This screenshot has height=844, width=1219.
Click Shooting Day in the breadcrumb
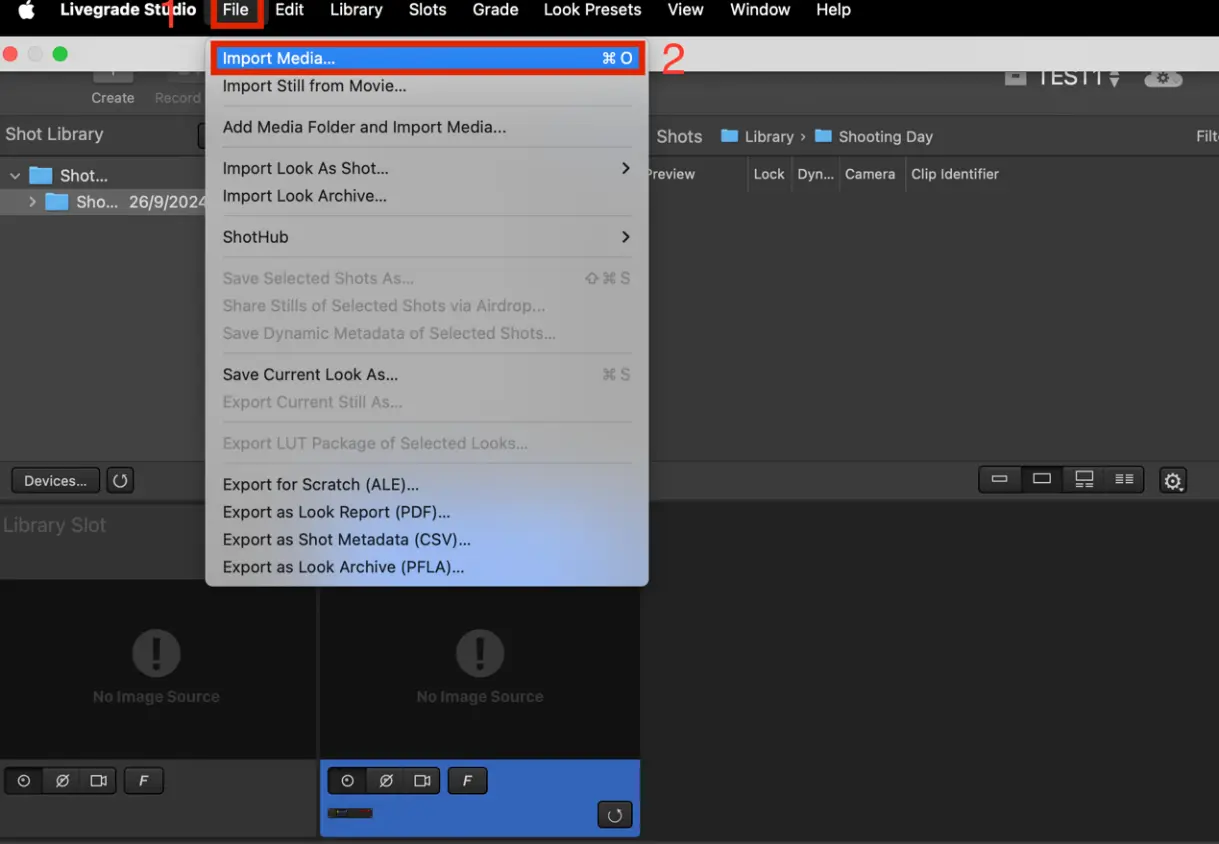[x=884, y=137]
